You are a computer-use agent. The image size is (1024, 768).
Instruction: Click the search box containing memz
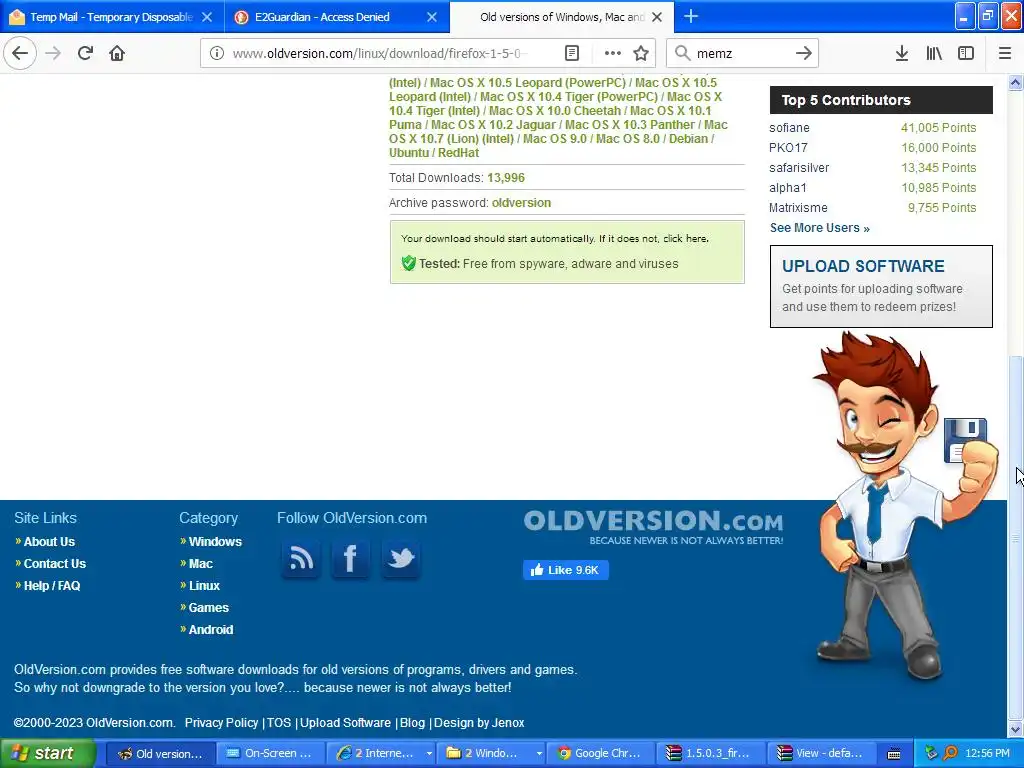742,54
